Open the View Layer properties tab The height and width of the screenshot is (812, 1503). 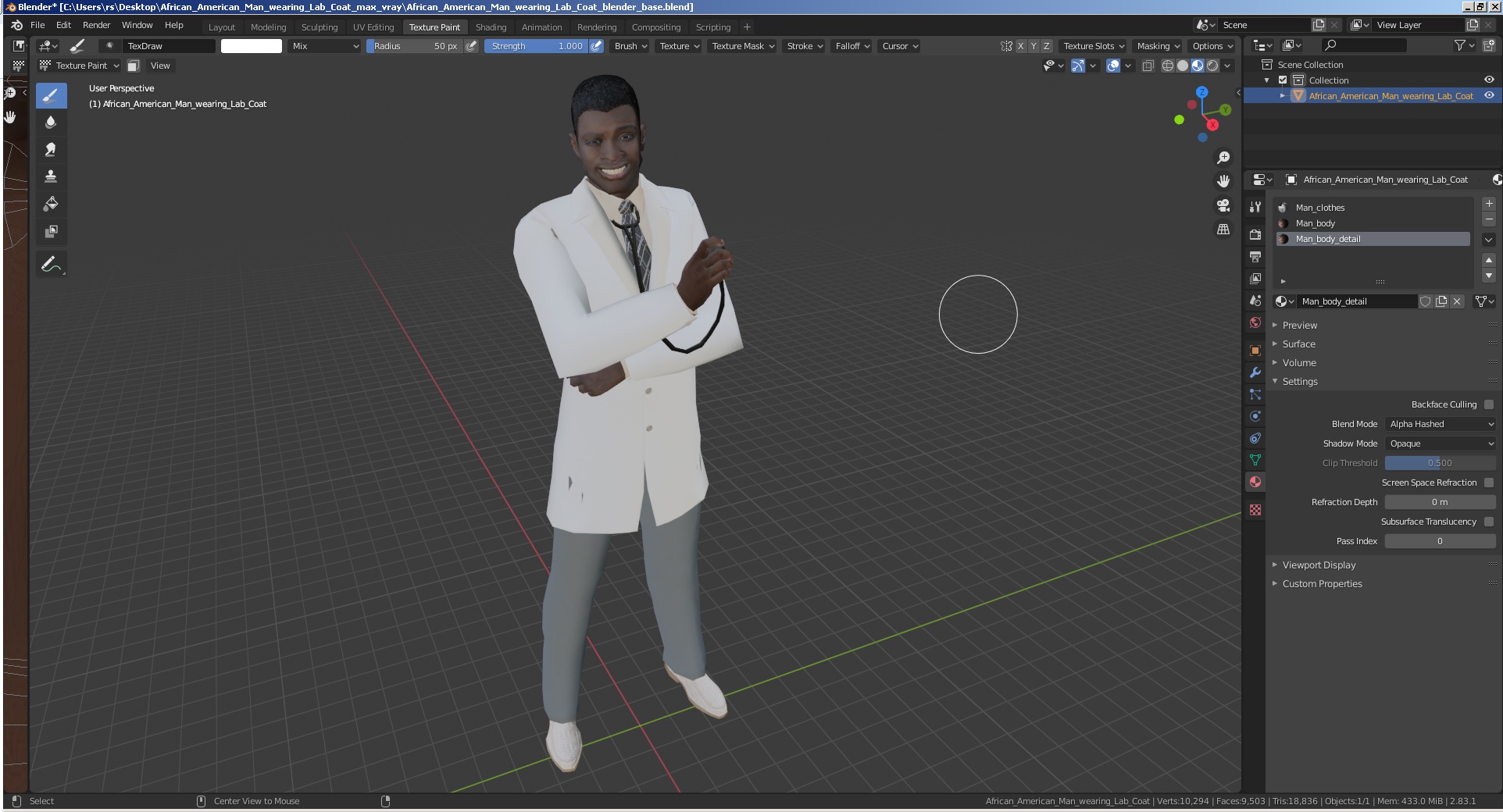1255,279
